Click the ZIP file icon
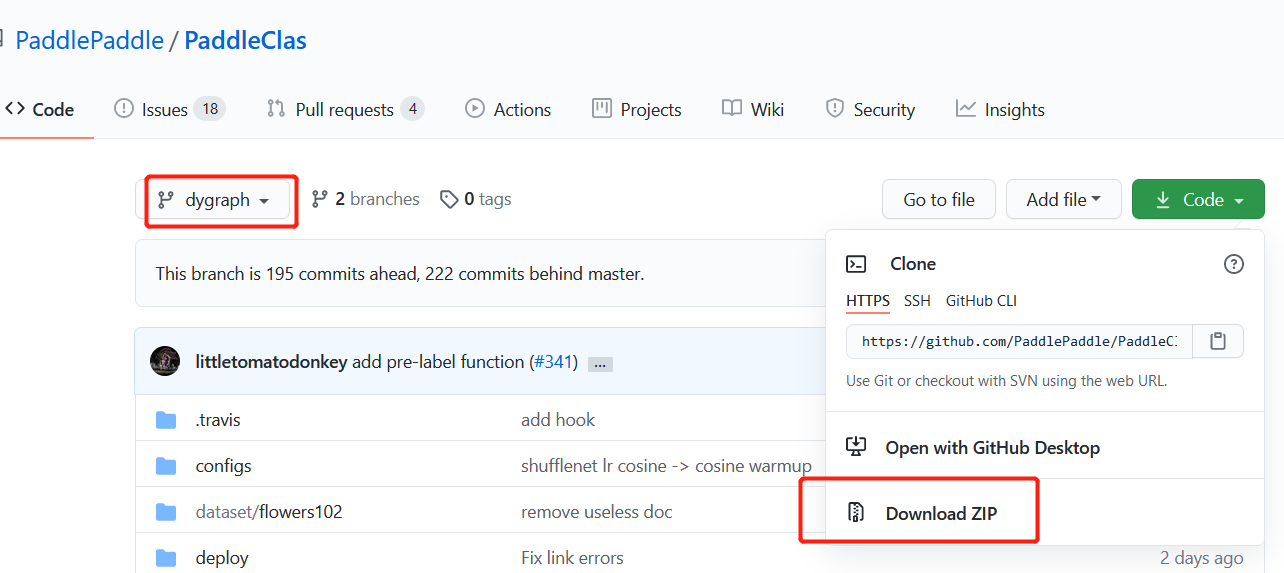 (x=856, y=513)
